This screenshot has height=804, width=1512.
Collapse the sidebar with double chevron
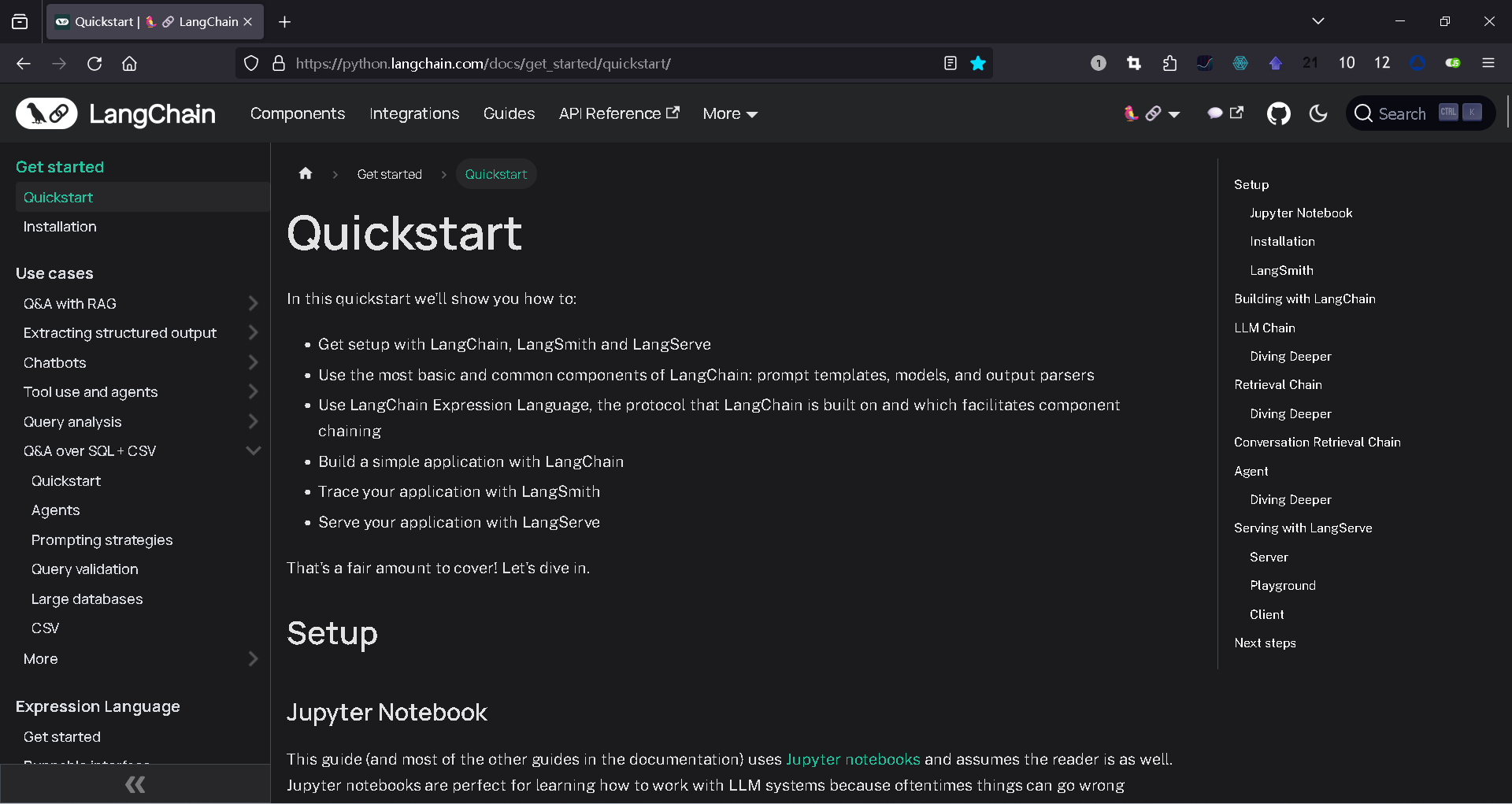tap(135, 784)
